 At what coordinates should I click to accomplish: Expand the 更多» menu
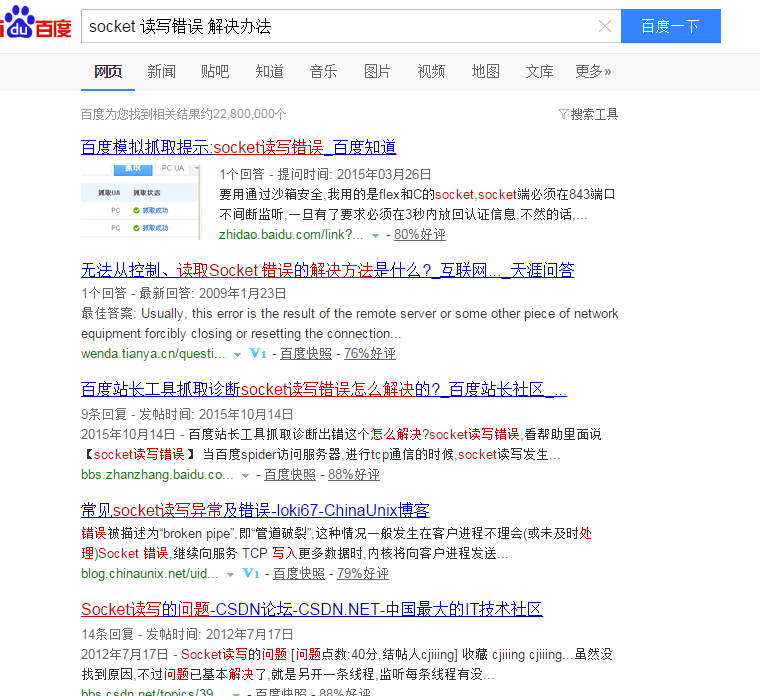click(593, 72)
